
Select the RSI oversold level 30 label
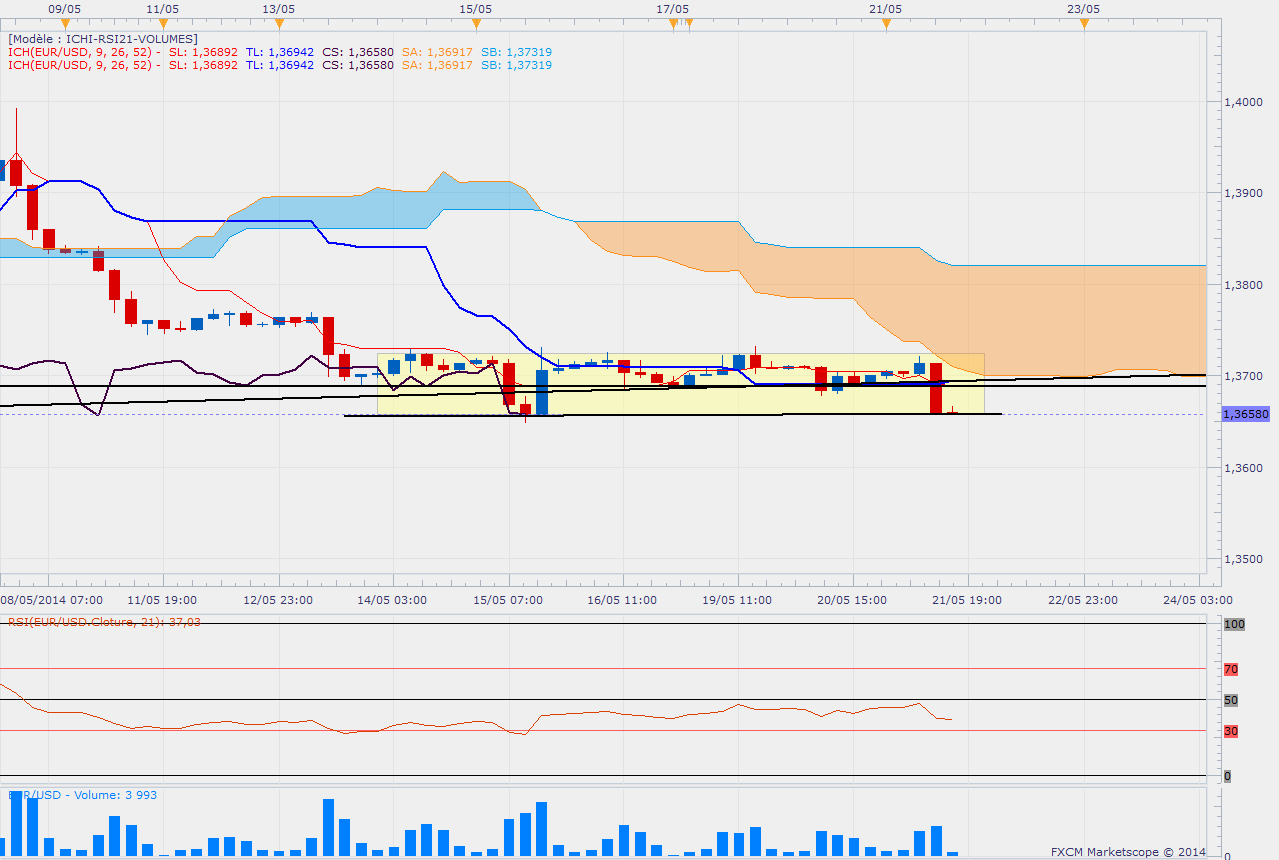click(1231, 731)
